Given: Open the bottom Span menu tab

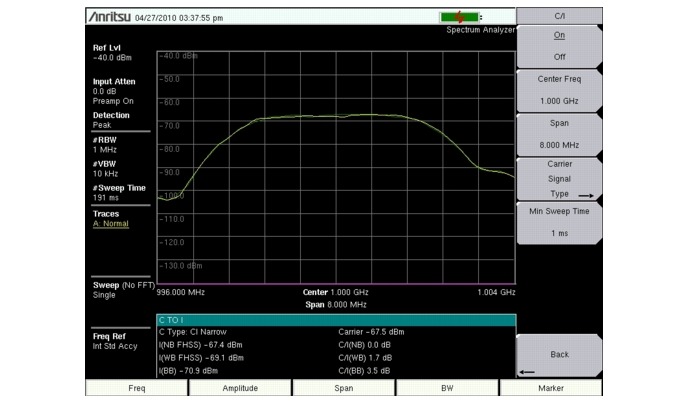Looking at the screenshot, I should tap(344, 388).
